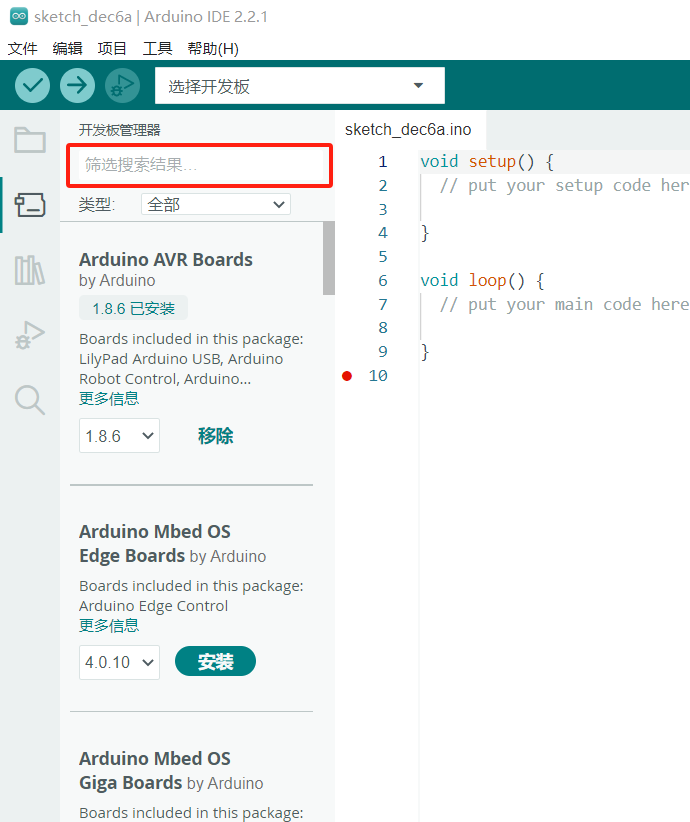Click the Arduino IDE logo in title bar
This screenshot has height=822, width=690.
click(19, 16)
